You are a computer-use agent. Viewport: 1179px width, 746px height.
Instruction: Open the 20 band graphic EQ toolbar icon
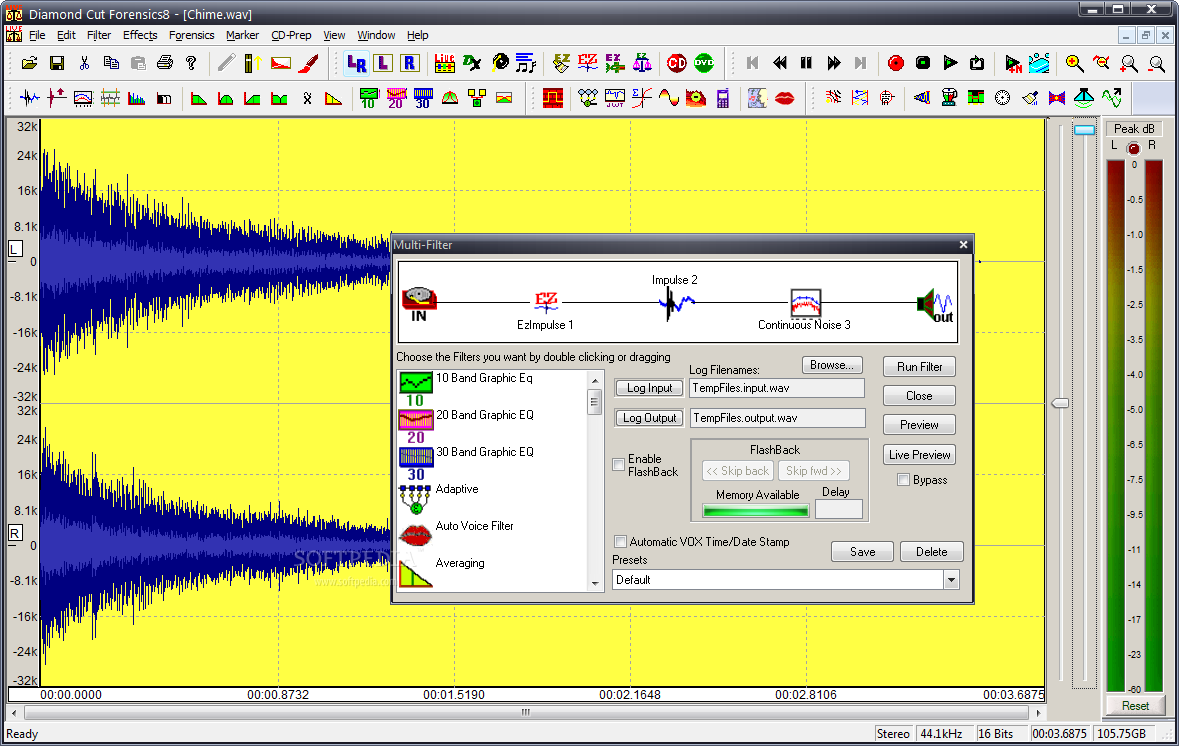396,98
